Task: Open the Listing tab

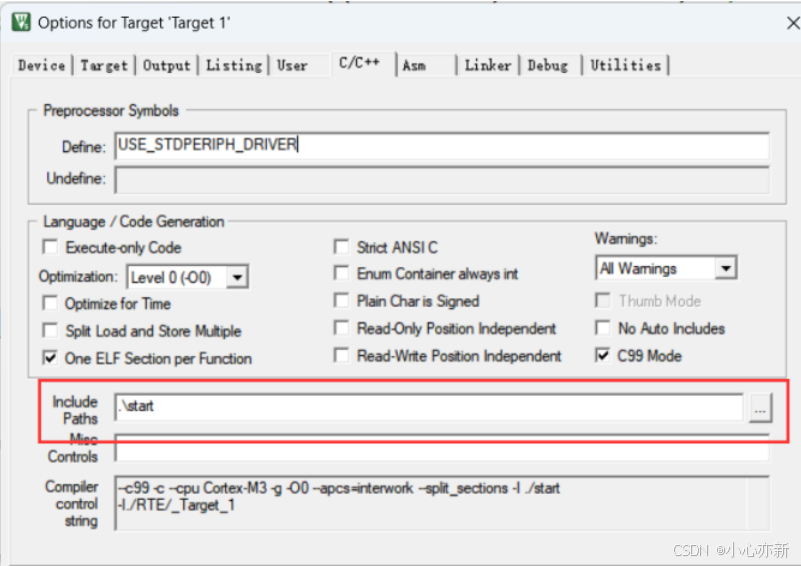Action: click(x=234, y=65)
